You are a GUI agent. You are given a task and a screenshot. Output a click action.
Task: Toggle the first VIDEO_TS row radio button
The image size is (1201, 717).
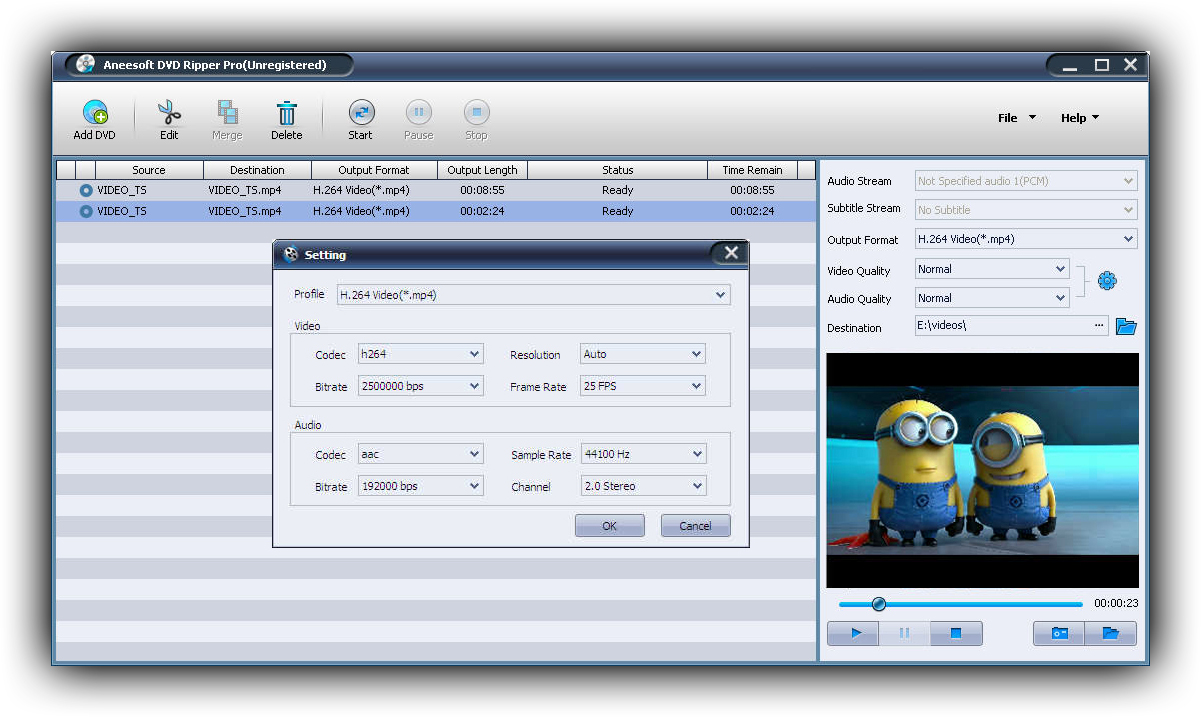(86, 190)
